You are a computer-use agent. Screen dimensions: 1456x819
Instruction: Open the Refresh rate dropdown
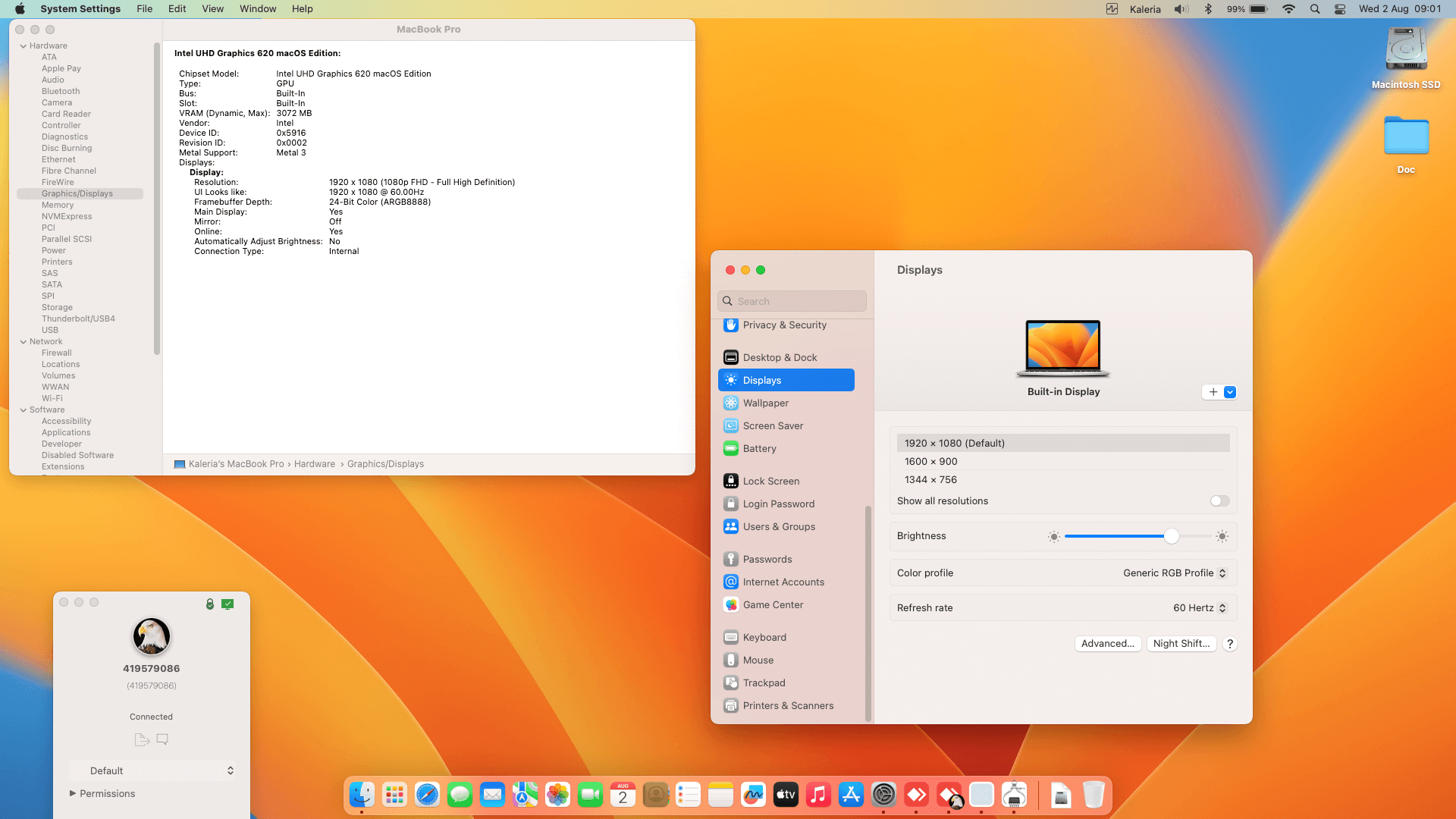click(1200, 607)
